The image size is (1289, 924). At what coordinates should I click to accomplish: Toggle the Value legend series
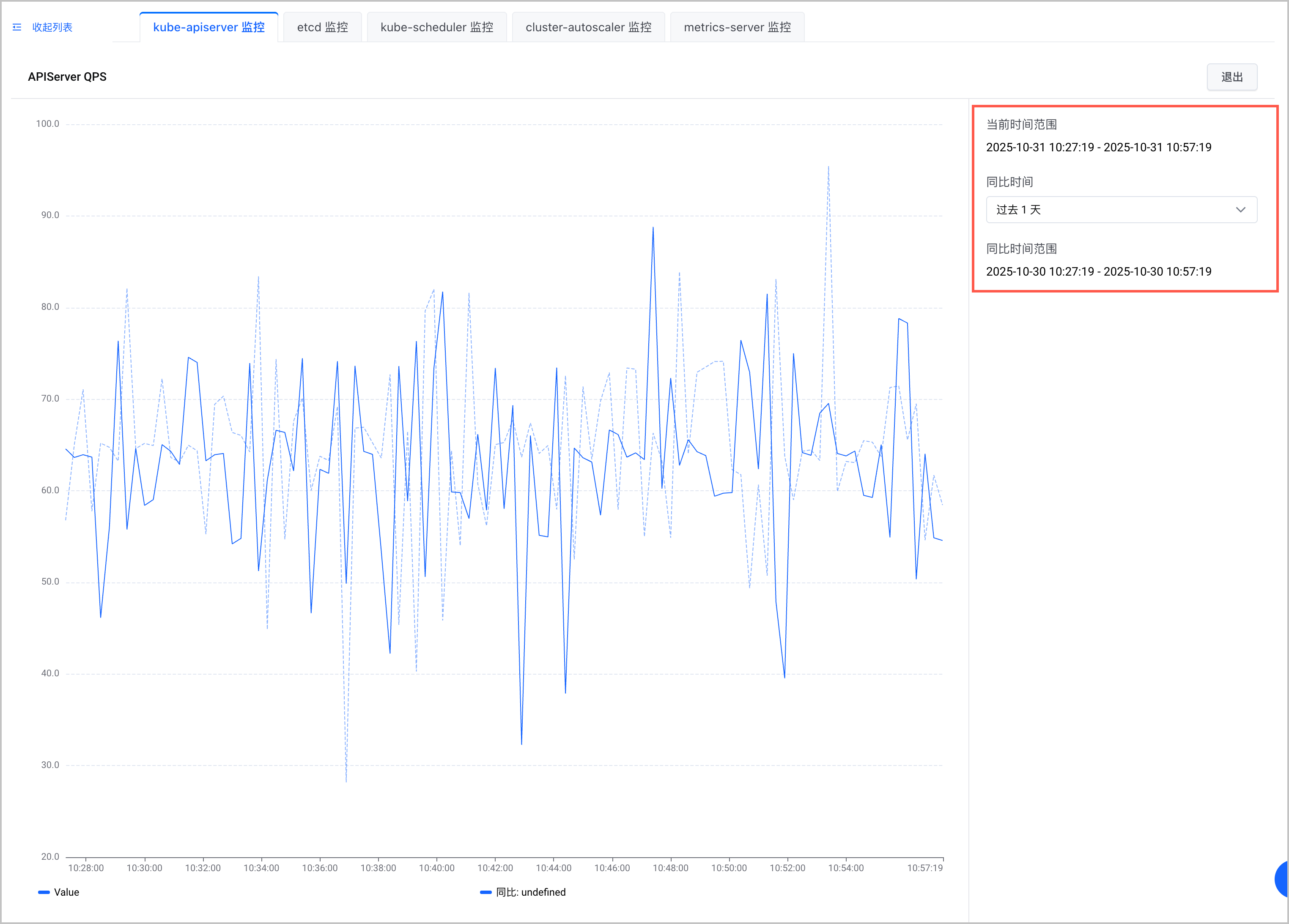click(x=59, y=892)
